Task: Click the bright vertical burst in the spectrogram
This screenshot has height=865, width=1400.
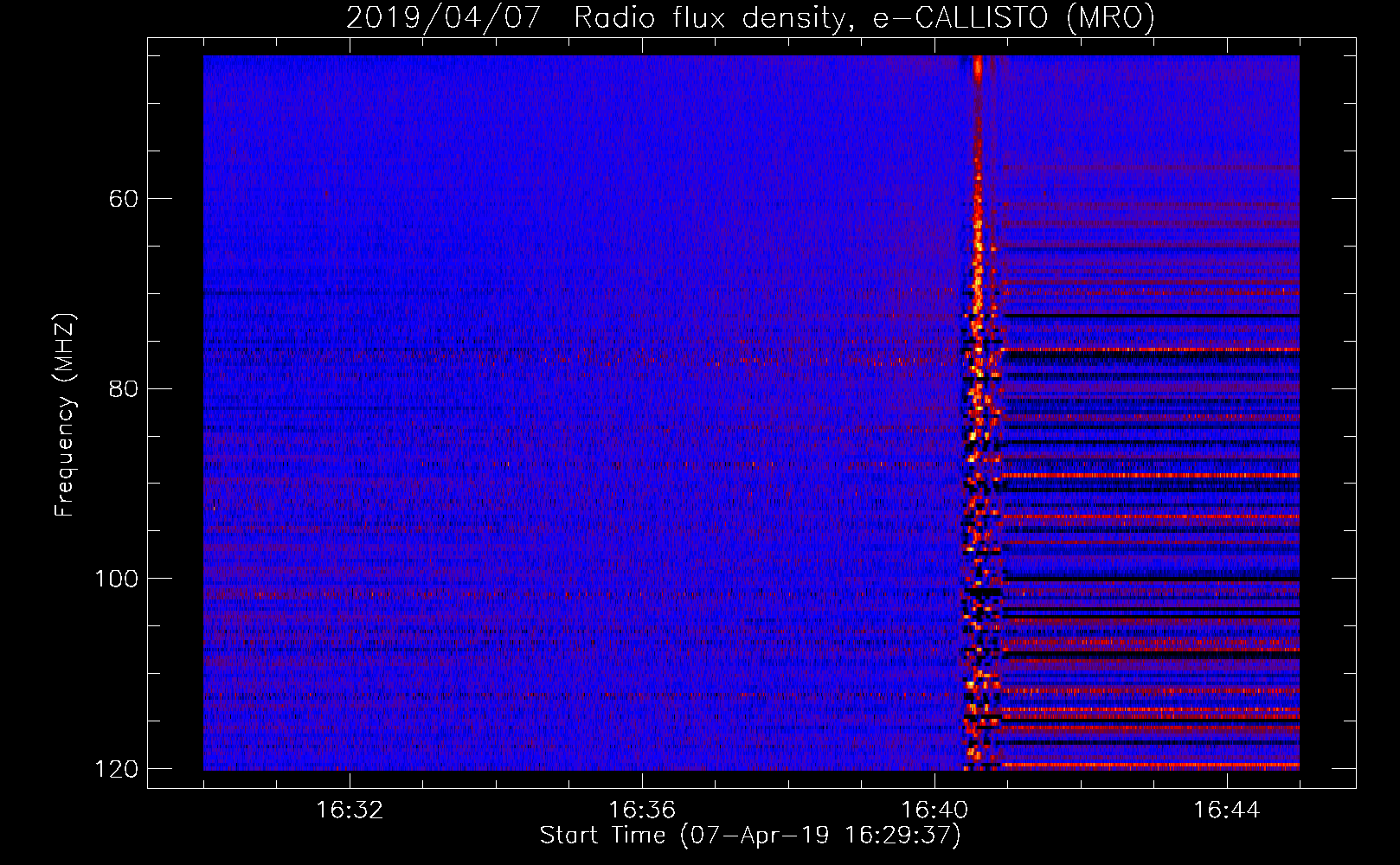Action: tap(979, 413)
